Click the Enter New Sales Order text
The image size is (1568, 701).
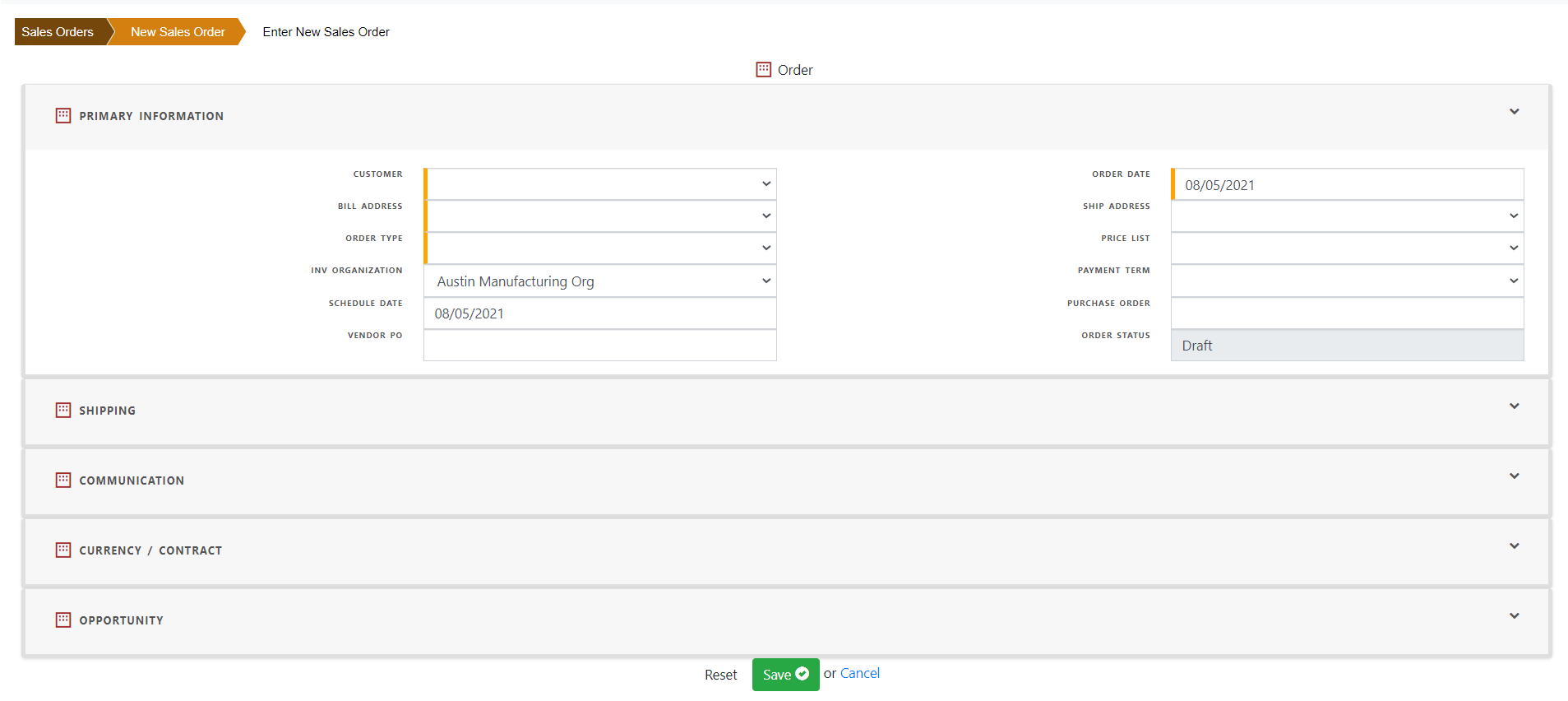click(x=326, y=31)
